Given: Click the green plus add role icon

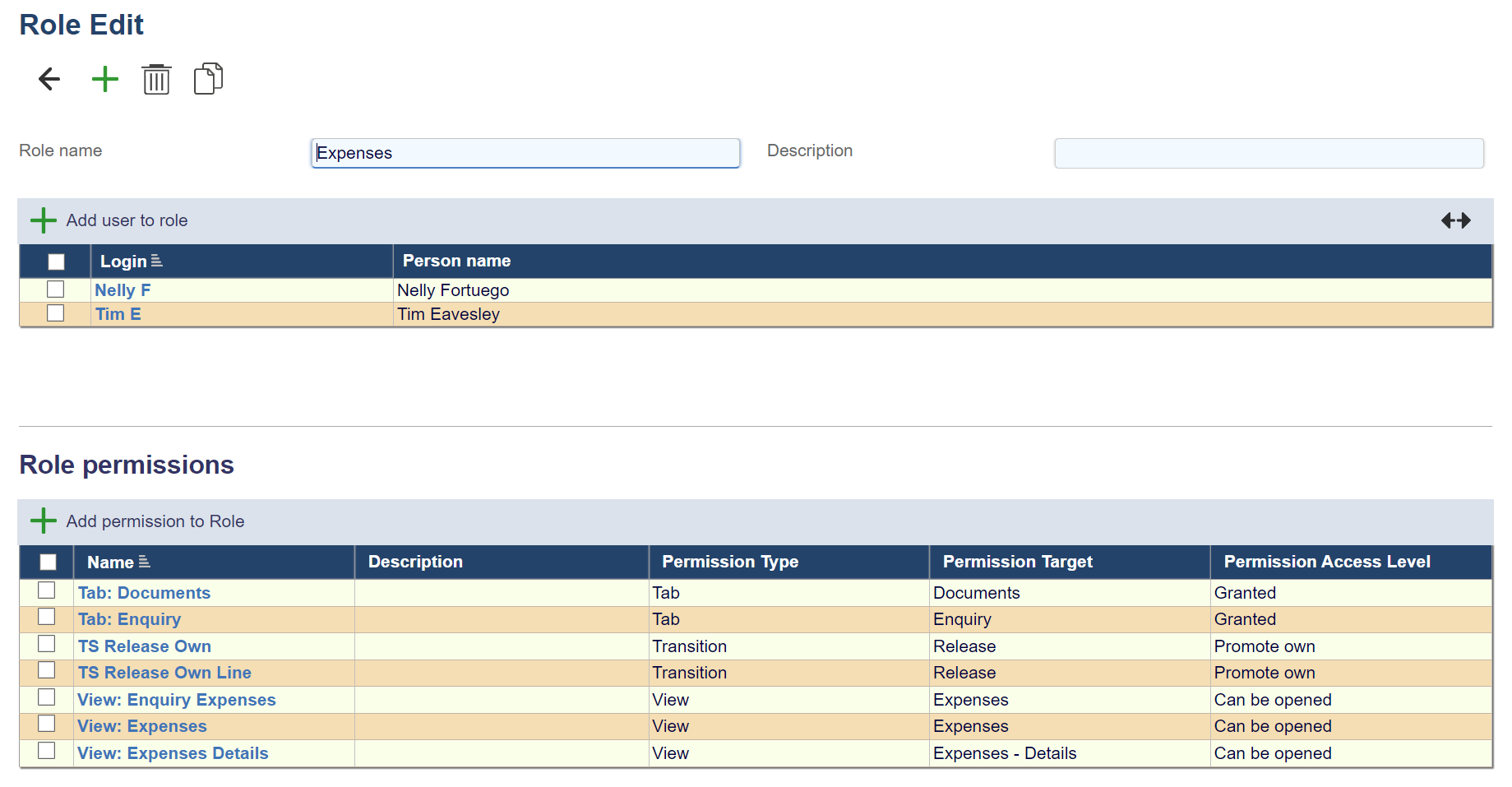Looking at the screenshot, I should point(104,79).
